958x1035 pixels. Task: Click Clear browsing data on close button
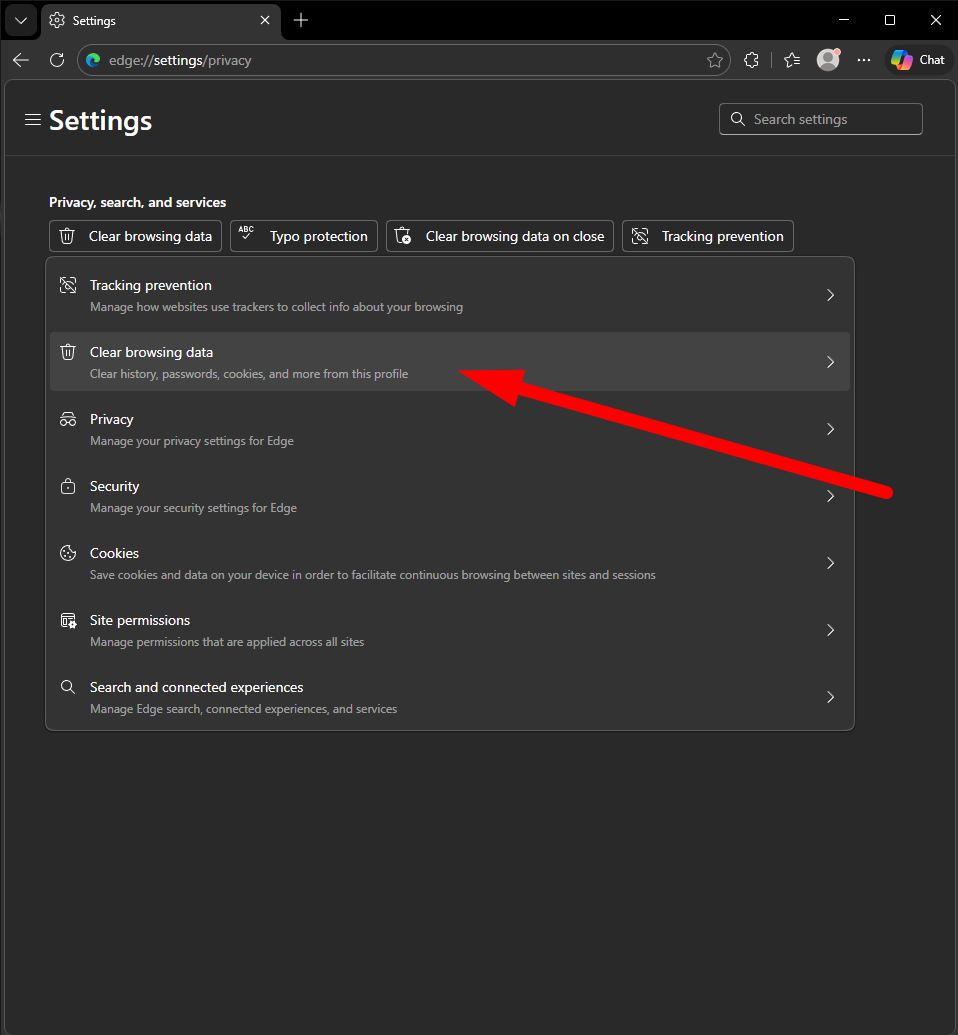click(x=499, y=236)
